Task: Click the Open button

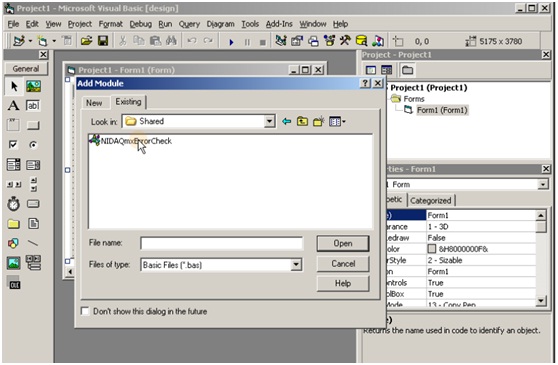Action: point(343,243)
